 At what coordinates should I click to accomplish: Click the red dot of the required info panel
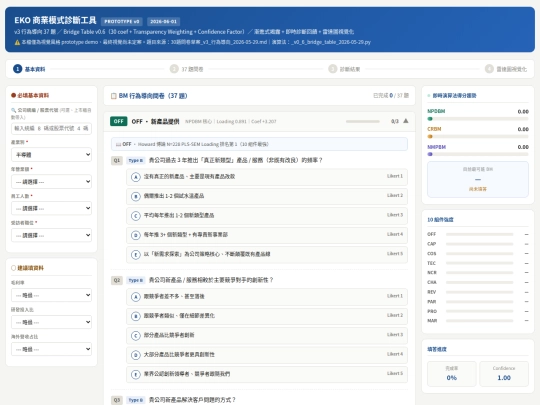point(13,95)
